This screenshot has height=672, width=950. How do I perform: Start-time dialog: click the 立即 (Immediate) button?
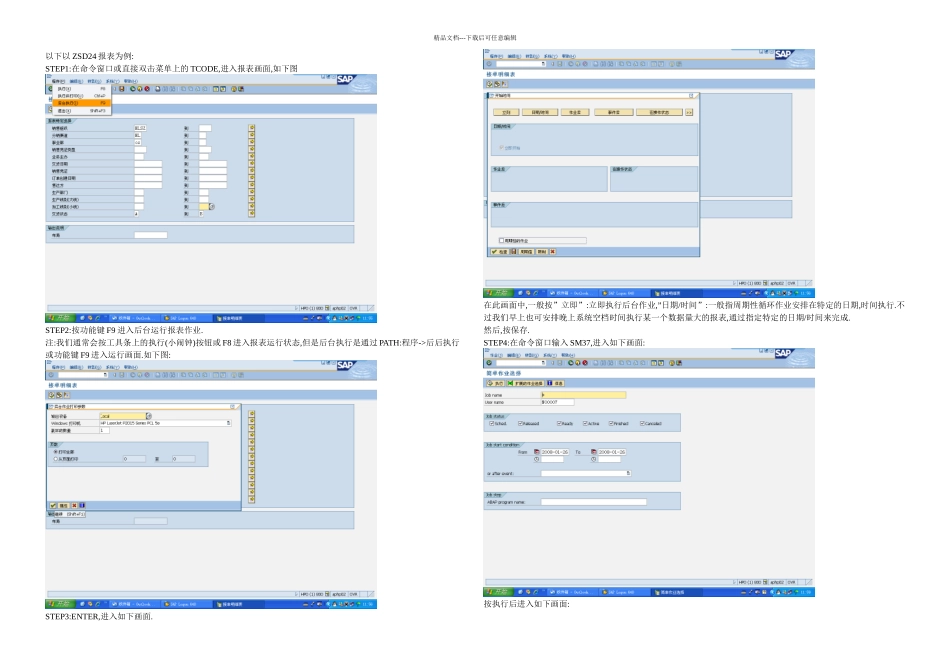507,112
